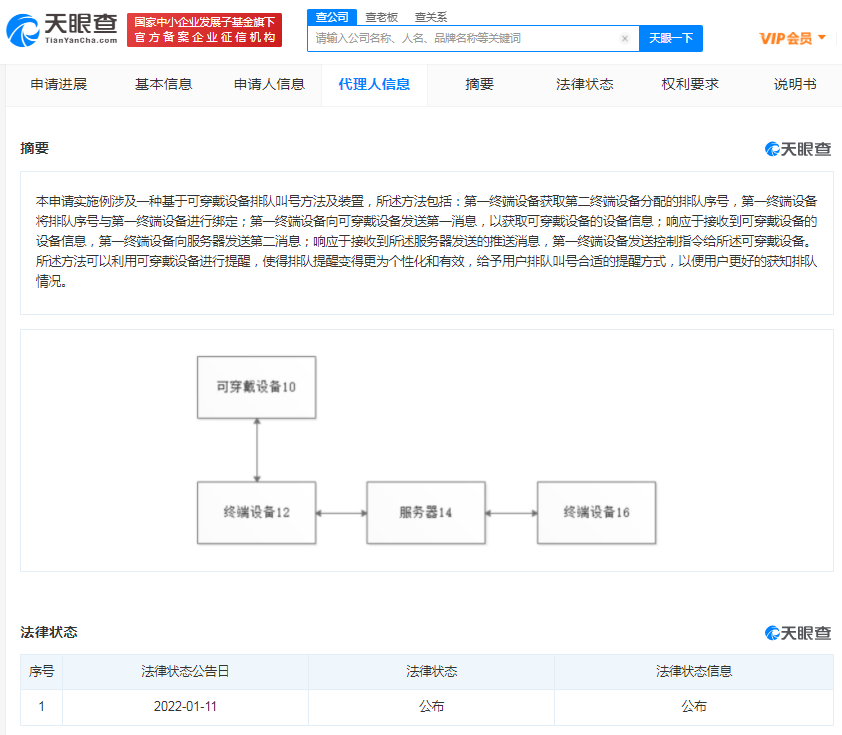
Task: Switch to the 申请进展 tab
Action: [x=59, y=85]
